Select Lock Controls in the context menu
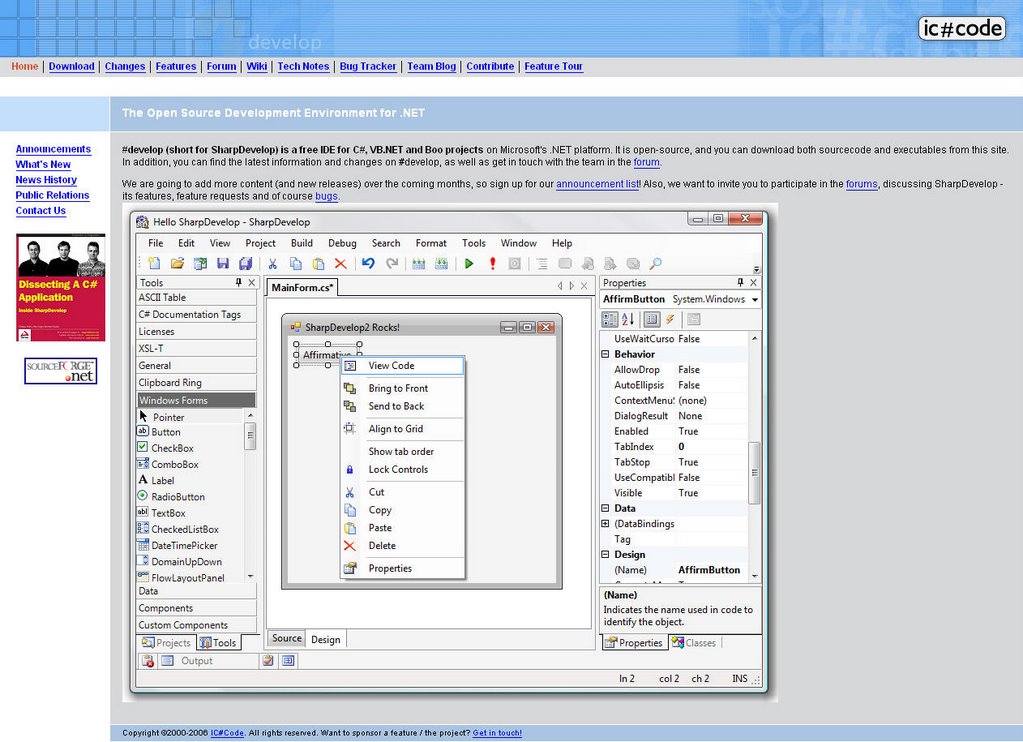1023x742 pixels. pos(403,470)
